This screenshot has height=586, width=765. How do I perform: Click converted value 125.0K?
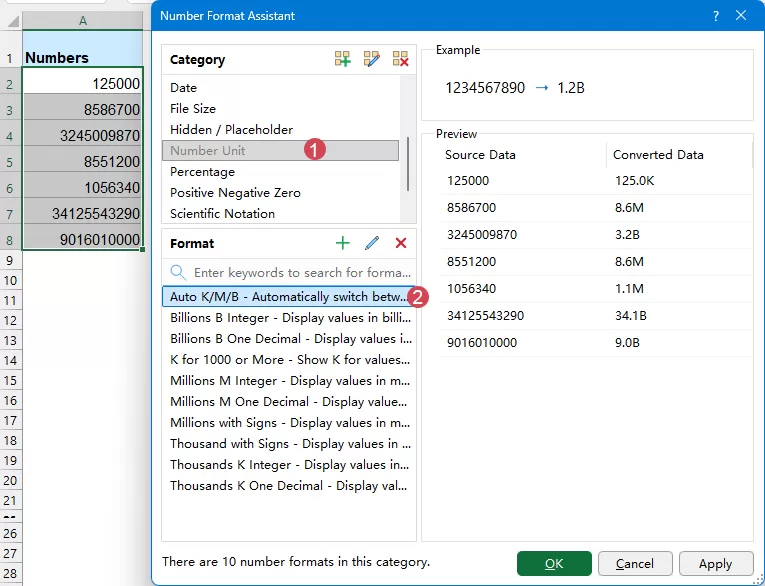pyautogui.click(x=634, y=181)
